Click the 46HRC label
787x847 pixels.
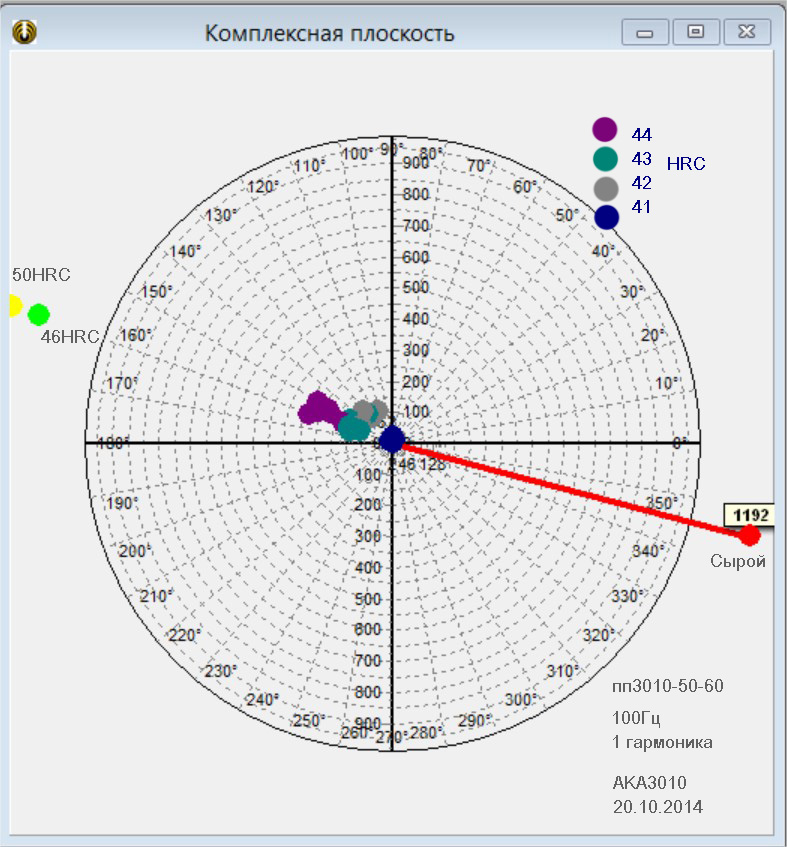[70, 337]
